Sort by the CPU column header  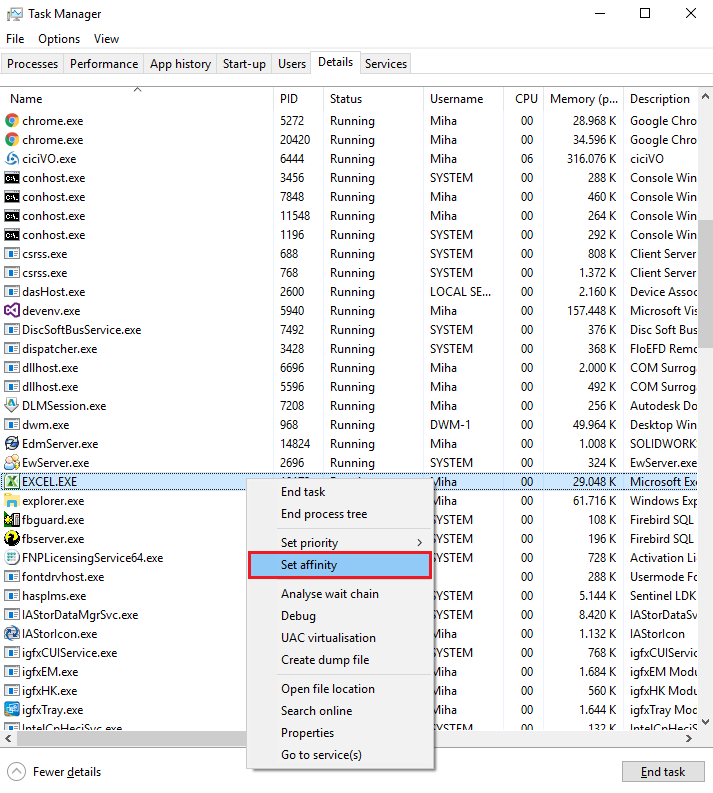pos(526,99)
